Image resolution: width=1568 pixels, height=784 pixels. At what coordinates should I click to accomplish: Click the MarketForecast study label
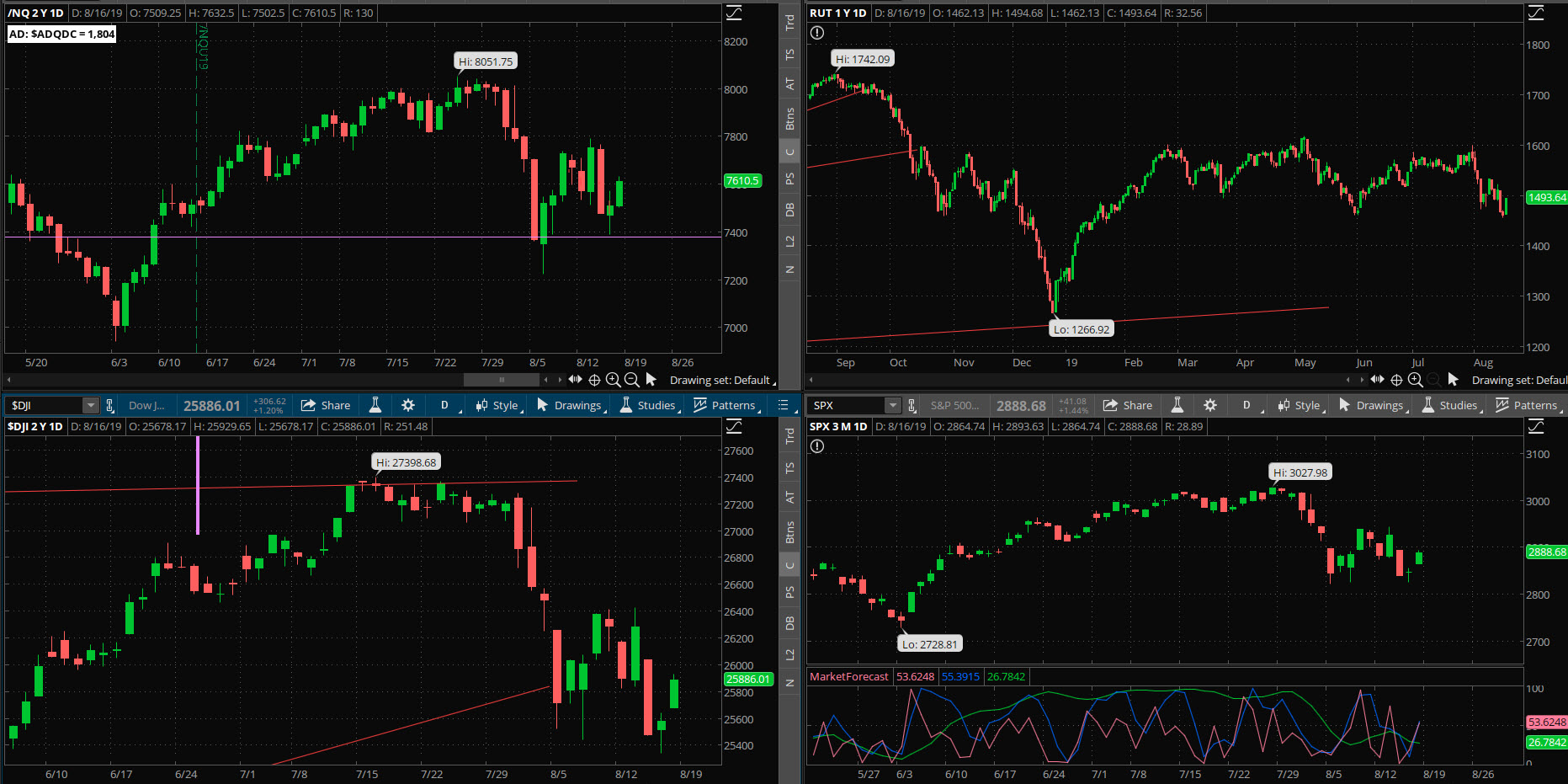tap(848, 676)
